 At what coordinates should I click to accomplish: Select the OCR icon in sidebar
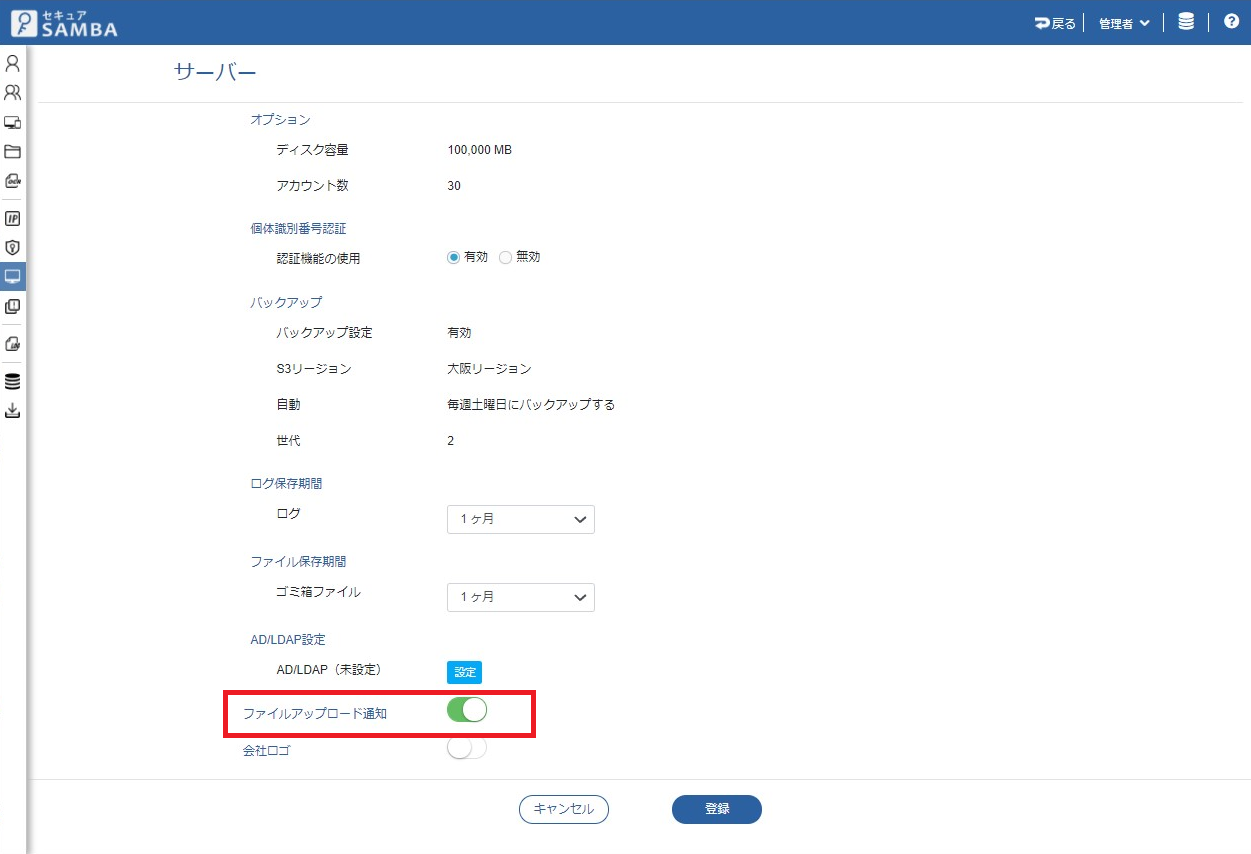point(12,181)
